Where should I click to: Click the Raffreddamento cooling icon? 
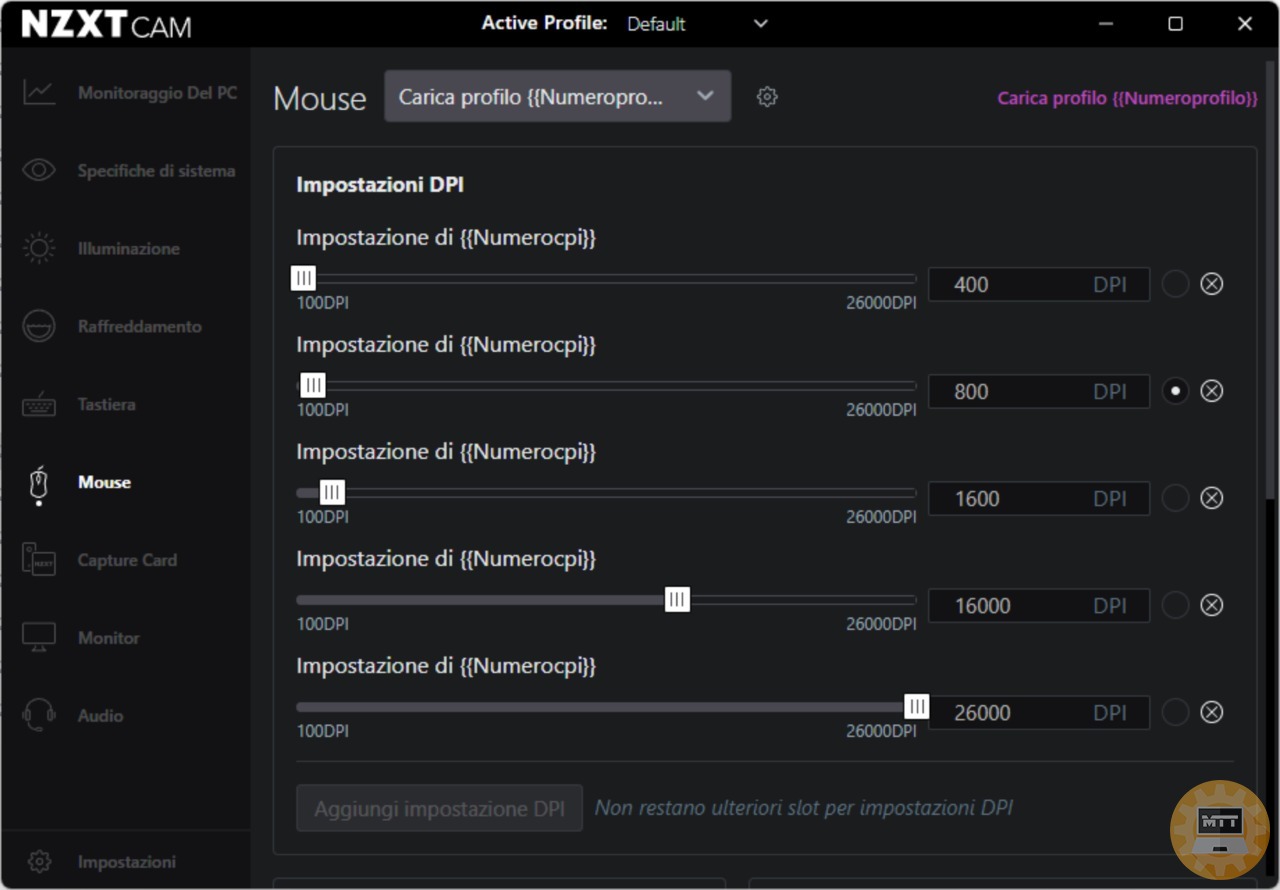click(39, 327)
